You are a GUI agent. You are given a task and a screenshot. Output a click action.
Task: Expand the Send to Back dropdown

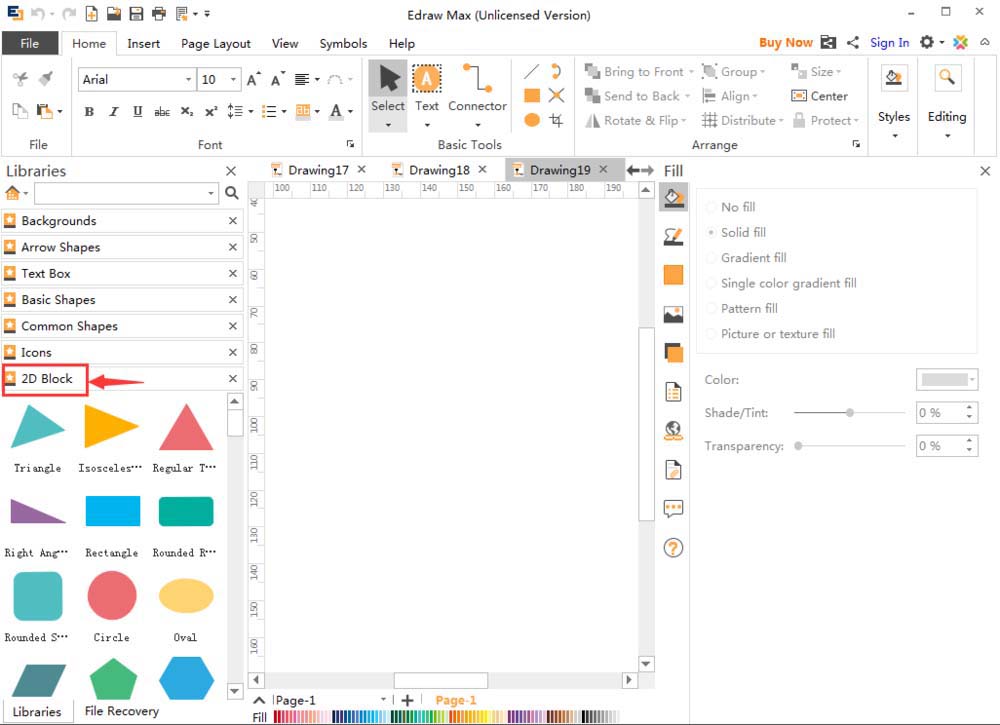coord(688,96)
